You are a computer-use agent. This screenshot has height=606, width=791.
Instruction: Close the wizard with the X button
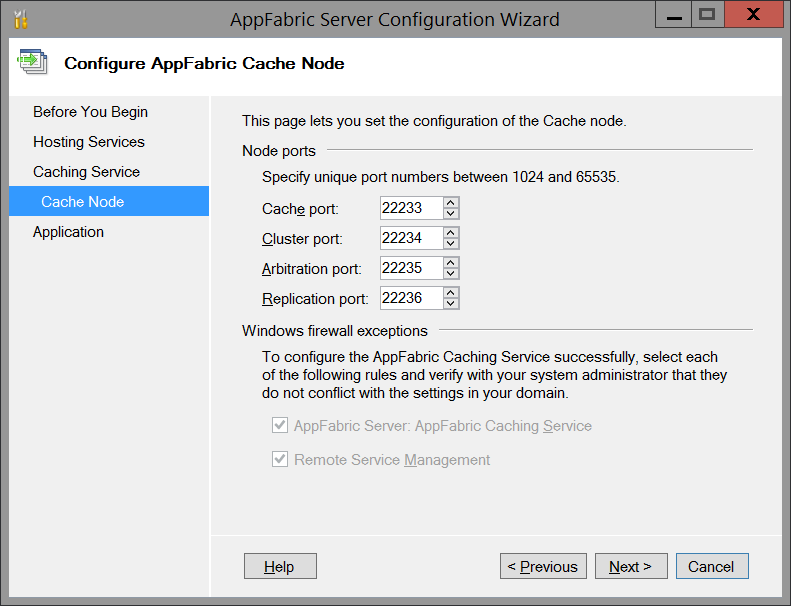(753, 15)
